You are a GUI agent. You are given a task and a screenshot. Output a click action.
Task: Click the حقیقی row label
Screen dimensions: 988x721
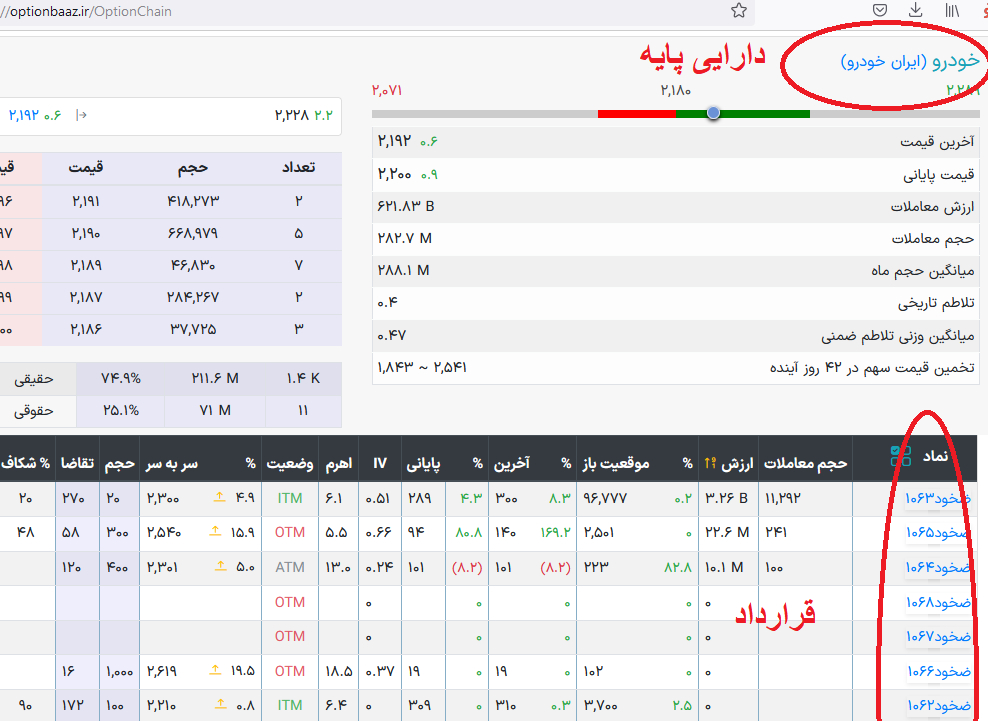34,379
